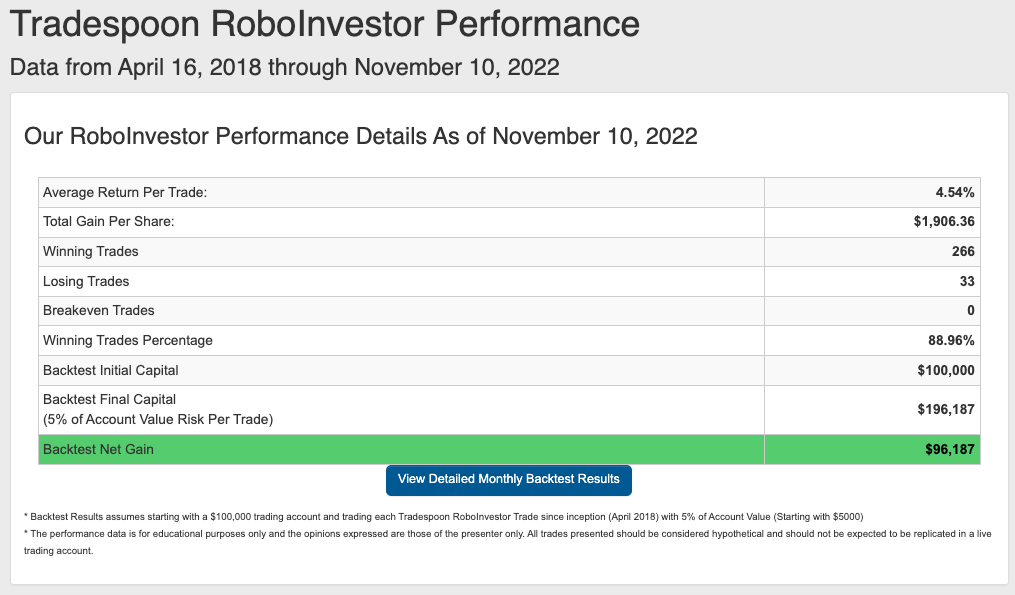Click the $100,000 initial capital value
The image size is (1015, 595).
(946, 370)
